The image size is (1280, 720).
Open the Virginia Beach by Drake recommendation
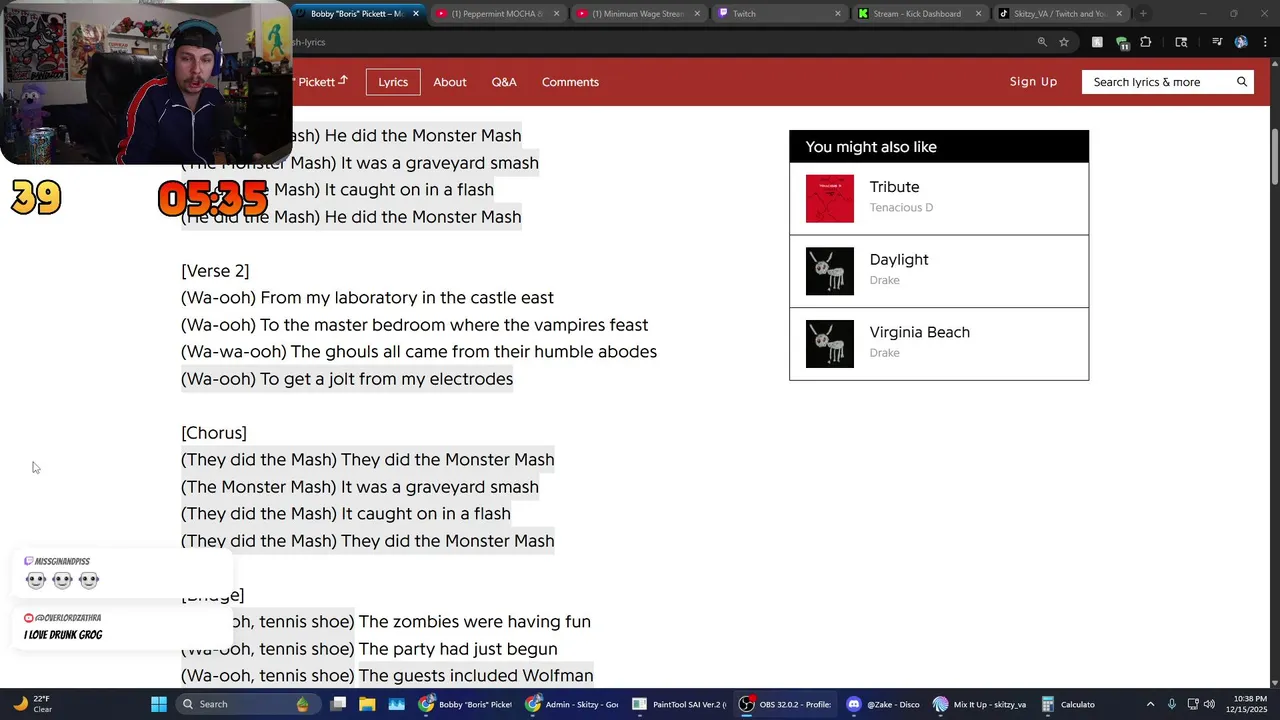coord(939,344)
